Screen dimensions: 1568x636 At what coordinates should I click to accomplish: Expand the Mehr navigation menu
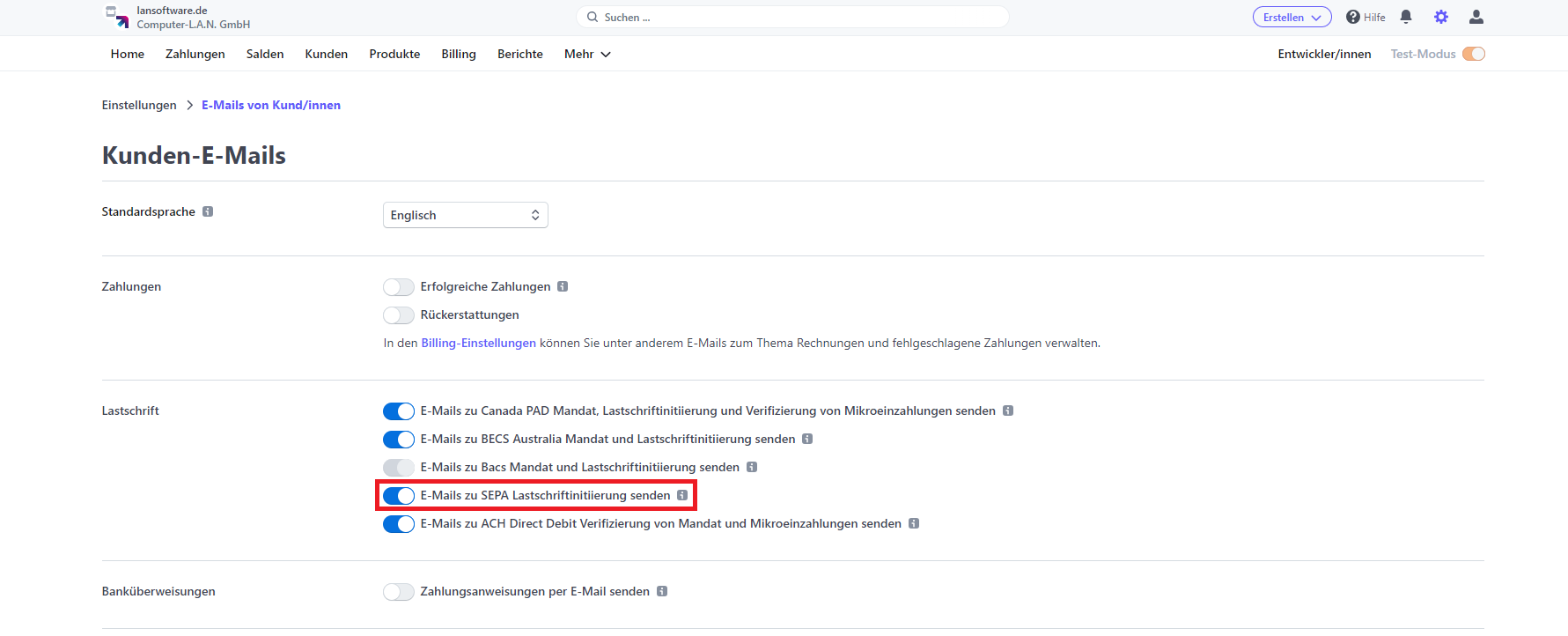(587, 54)
